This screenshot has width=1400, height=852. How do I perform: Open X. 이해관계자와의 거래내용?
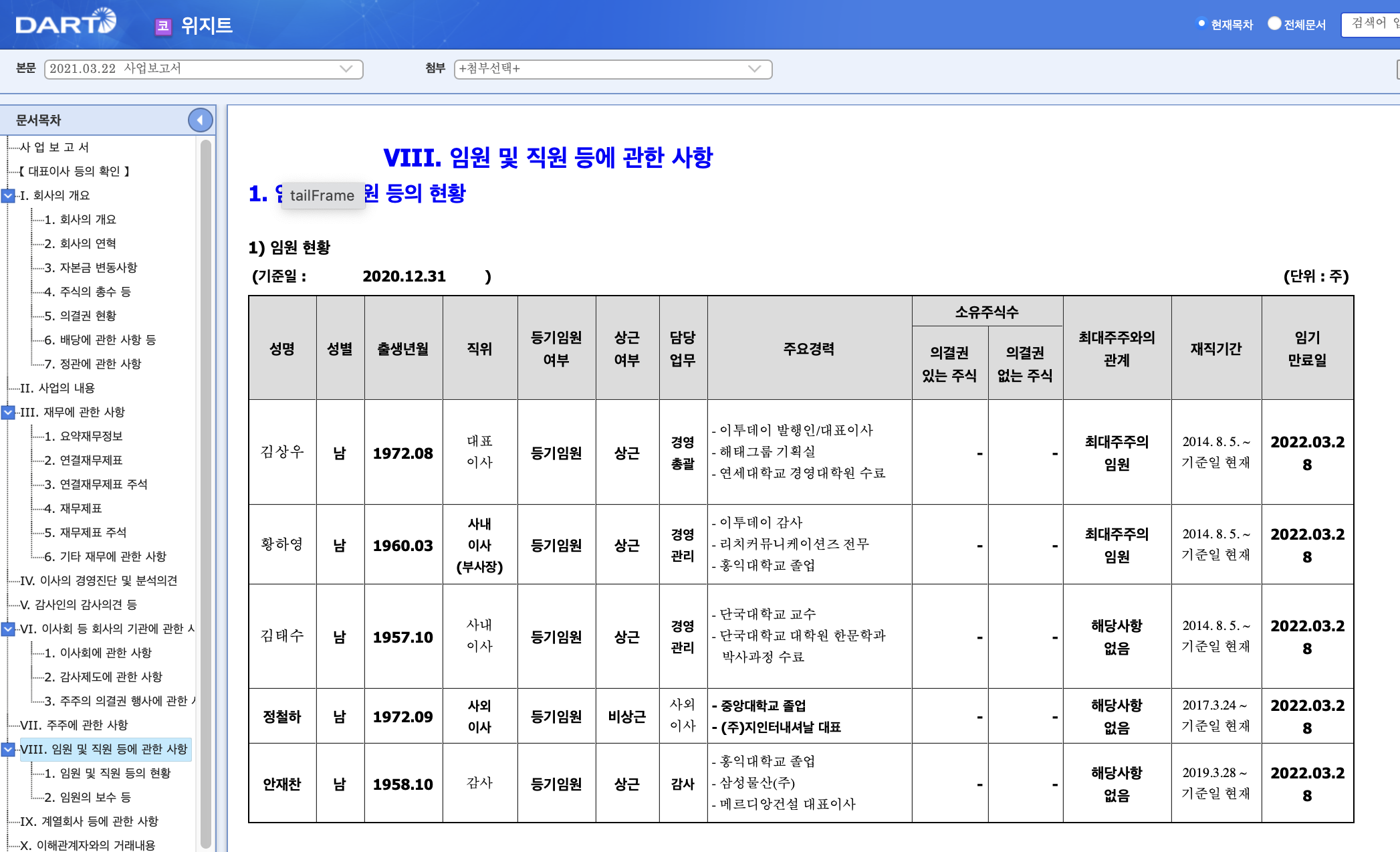click(x=88, y=845)
